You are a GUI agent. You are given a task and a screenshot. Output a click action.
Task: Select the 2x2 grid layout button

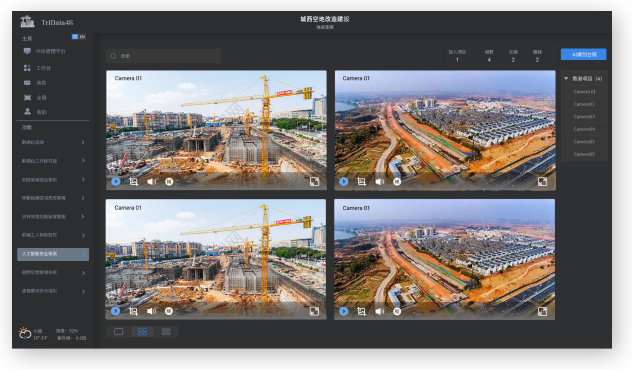coord(142,331)
